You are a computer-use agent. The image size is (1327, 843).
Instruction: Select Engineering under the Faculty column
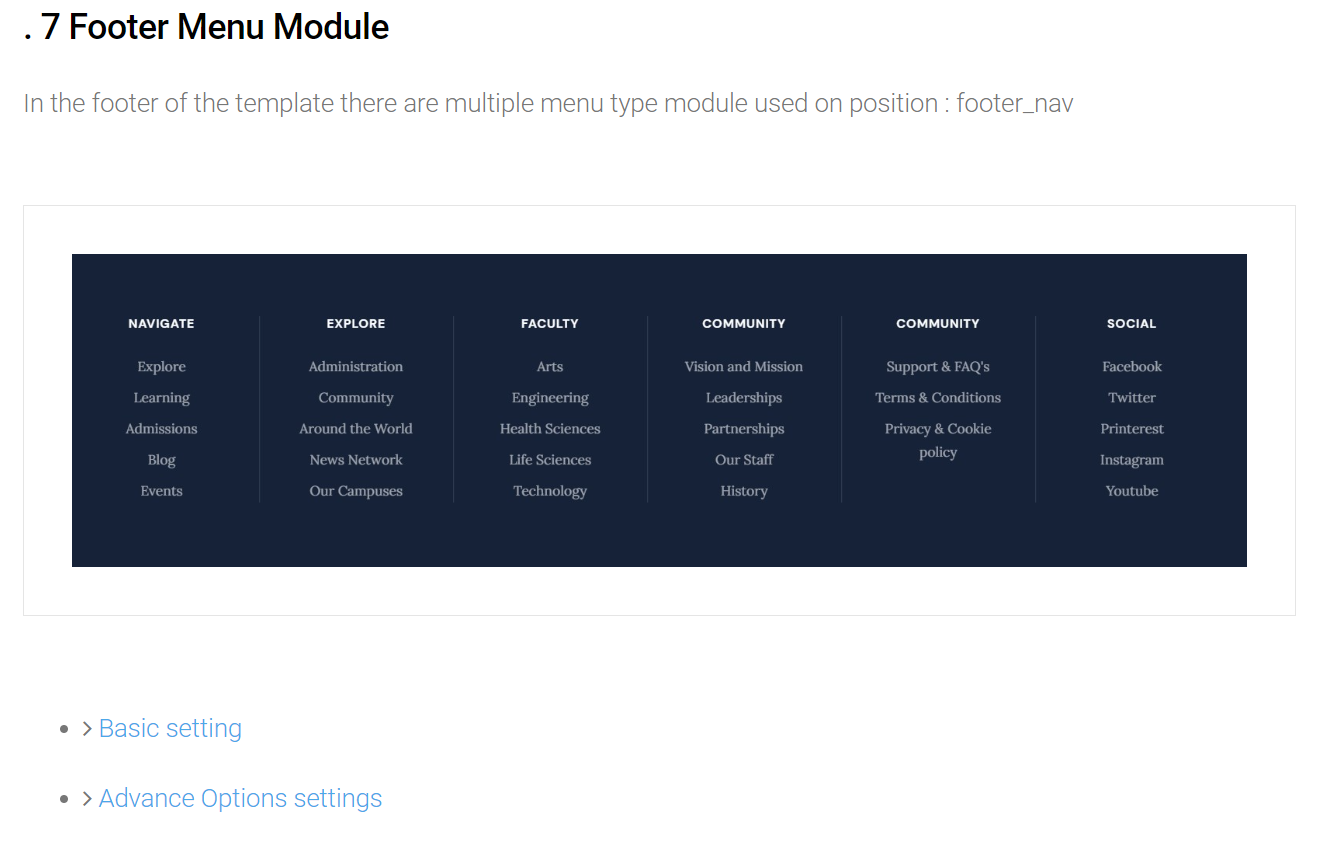click(550, 398)
